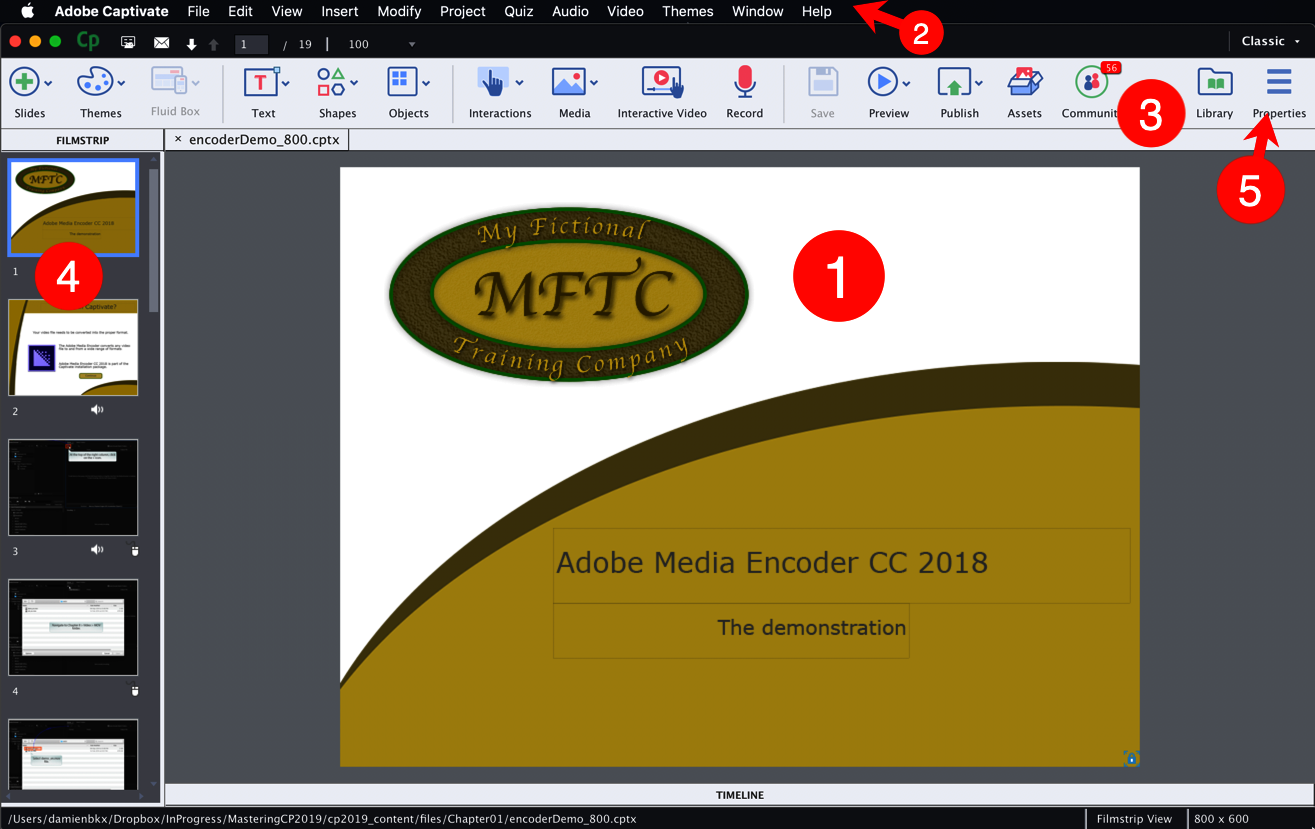Open the Classic workspace dropdown
The image size is (1315, 829).
click(x=1271, y=41)
